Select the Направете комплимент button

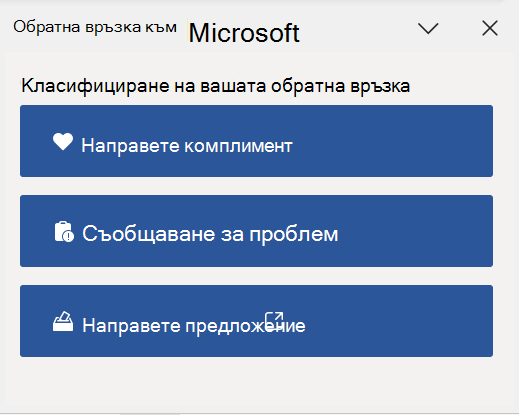click(256, 141)
